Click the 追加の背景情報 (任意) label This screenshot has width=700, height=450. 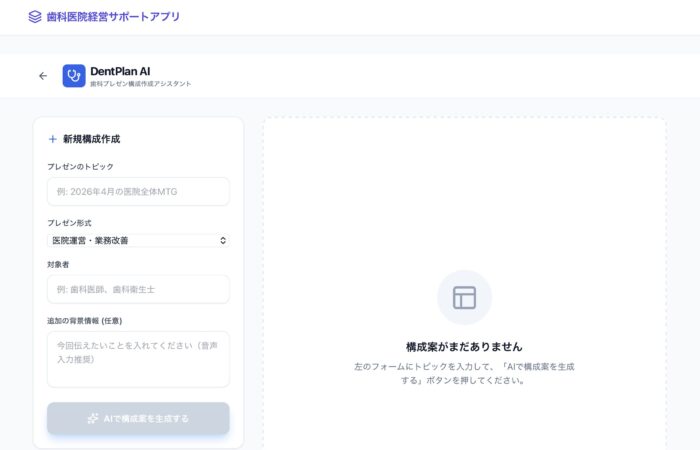click(91, 320)
